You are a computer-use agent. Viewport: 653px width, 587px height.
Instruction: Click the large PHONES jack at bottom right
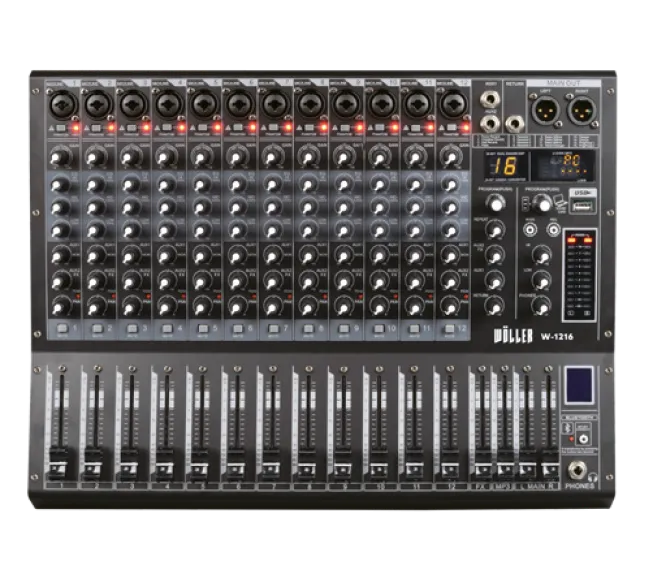(x=578, y=471)
